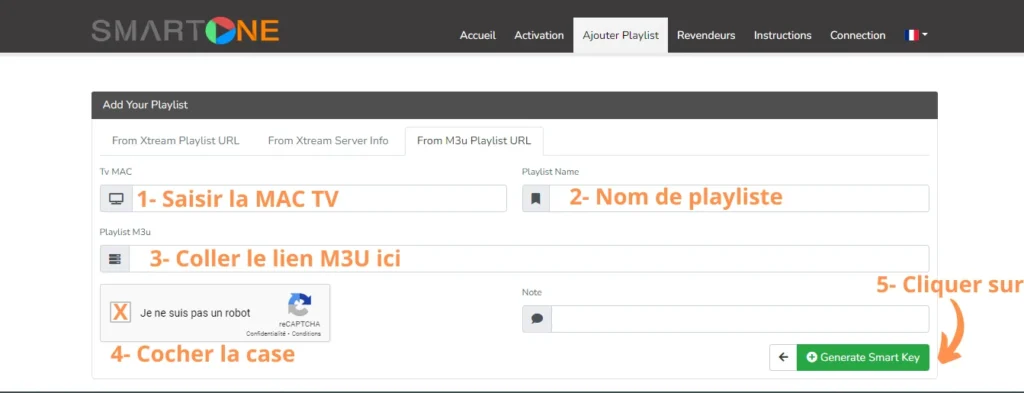This screenshot has height=393, width=1024.
Task: Open the Accueil page
Action: point(477,35)
